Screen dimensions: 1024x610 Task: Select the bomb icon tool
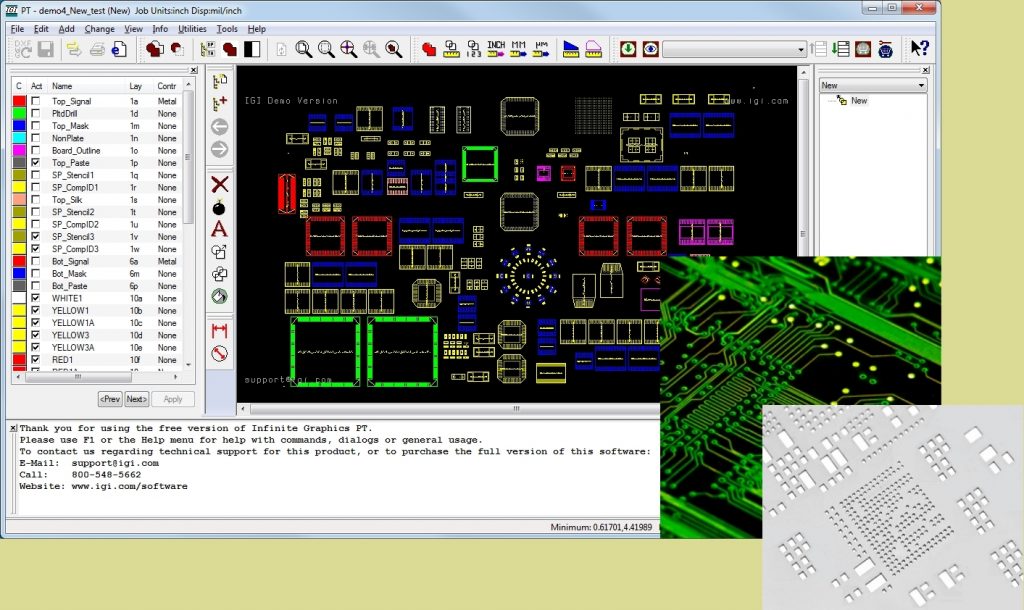[x=220, y=207]
